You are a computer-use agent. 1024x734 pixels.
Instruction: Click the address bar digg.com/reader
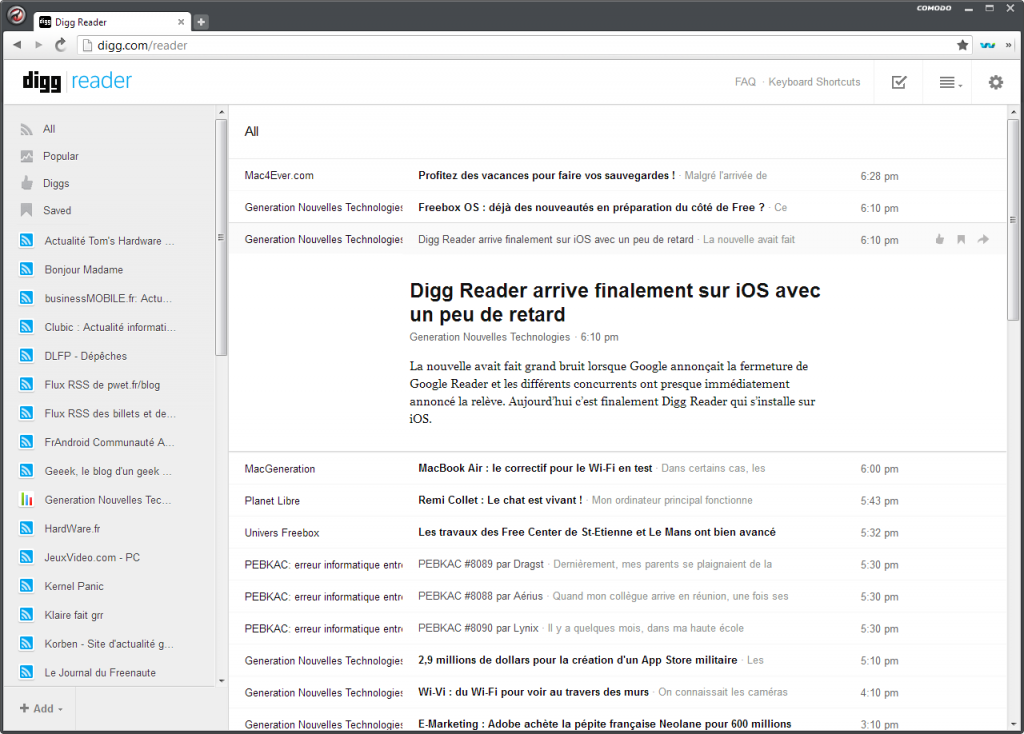click(x=516, y=45)
